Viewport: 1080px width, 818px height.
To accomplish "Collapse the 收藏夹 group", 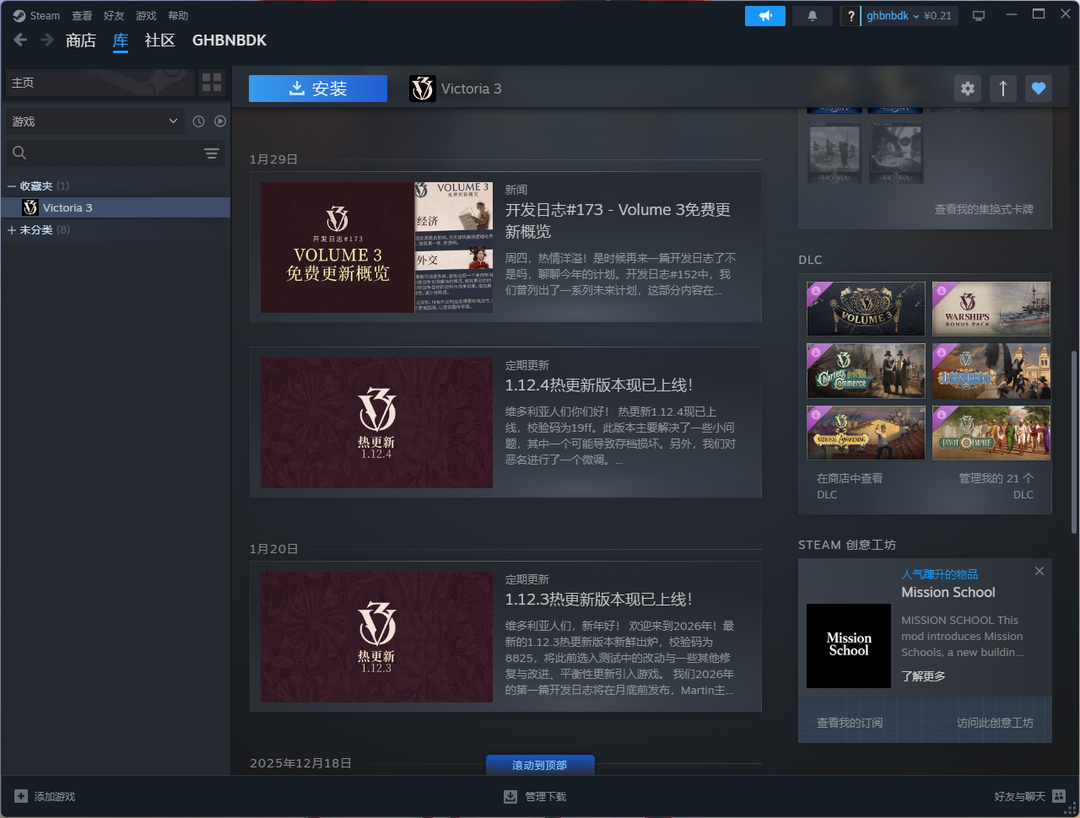I will click(x=12, y=186).
